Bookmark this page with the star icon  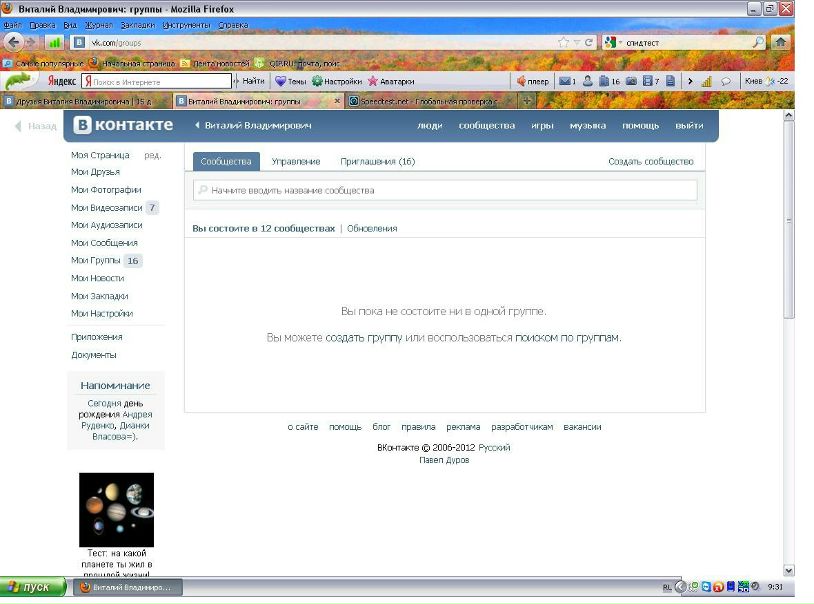pyautogui.click(x=564, y=43)
